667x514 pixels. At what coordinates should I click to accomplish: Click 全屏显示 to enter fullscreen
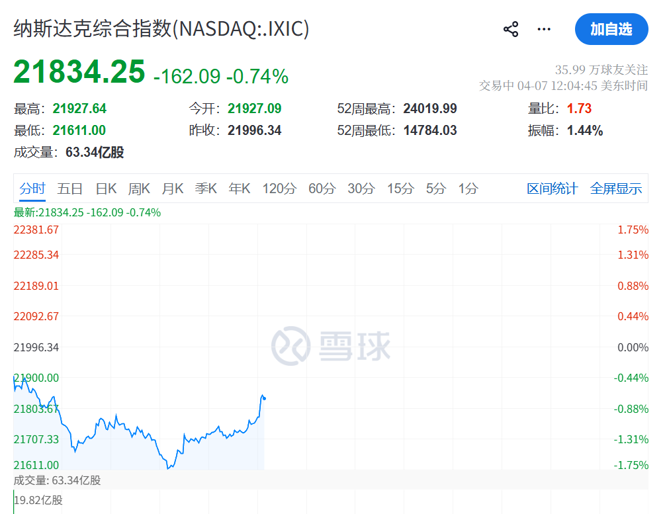coord(616,188)
